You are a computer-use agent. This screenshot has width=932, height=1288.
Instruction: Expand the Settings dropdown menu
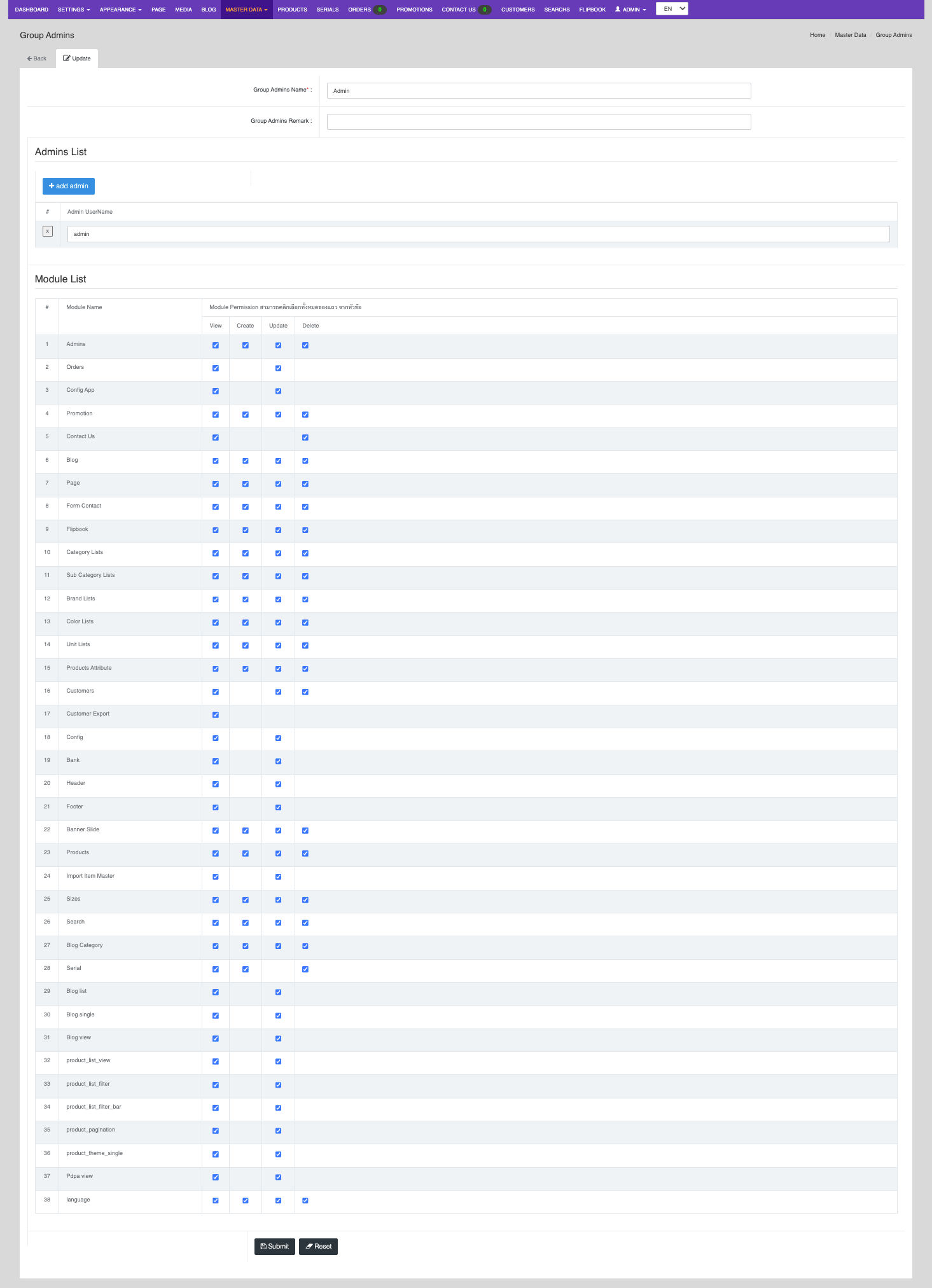pos(74,10)
